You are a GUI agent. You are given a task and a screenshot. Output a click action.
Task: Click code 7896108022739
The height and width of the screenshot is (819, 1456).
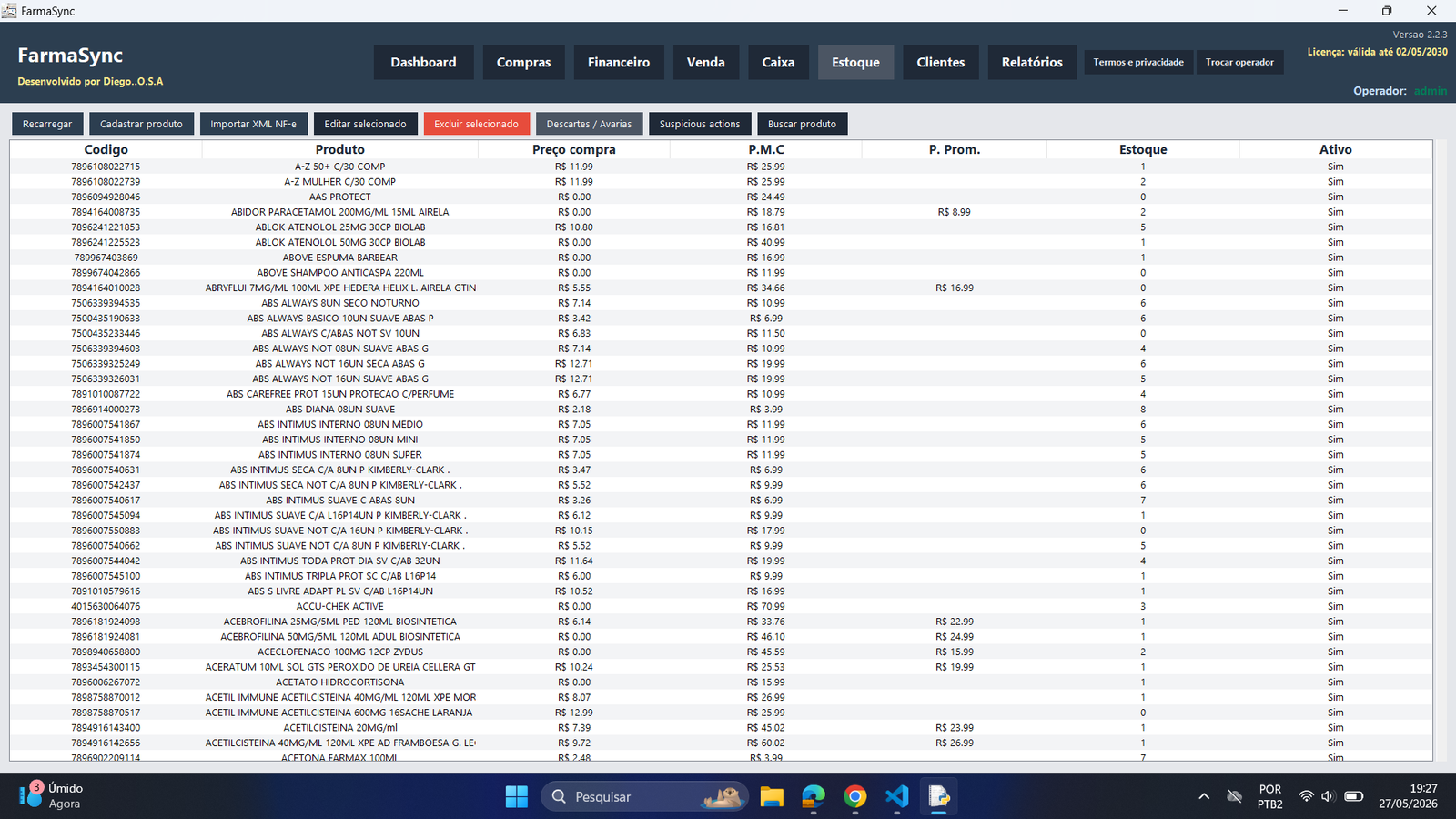pyautogui.click(x=106, y=182)
